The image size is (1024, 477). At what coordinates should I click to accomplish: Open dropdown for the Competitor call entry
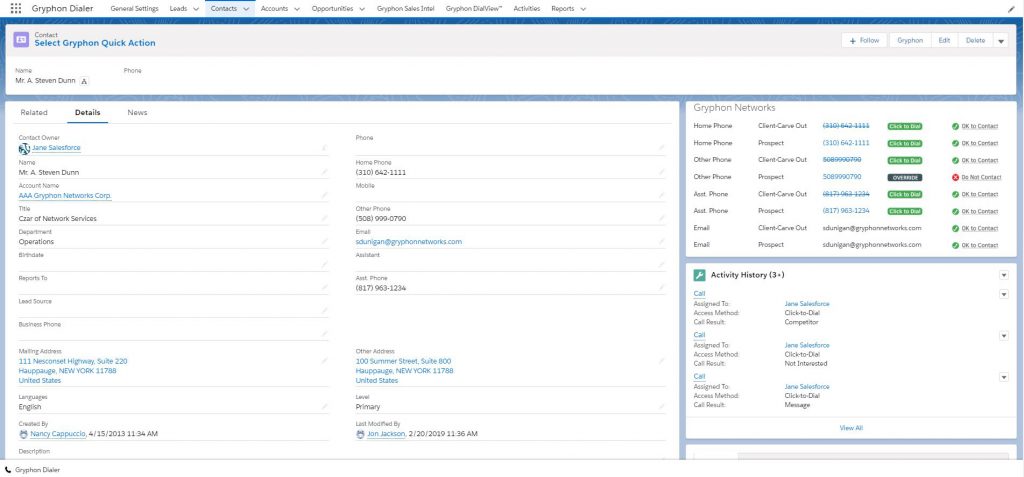pyautogui.click(x=1004, y=294)
